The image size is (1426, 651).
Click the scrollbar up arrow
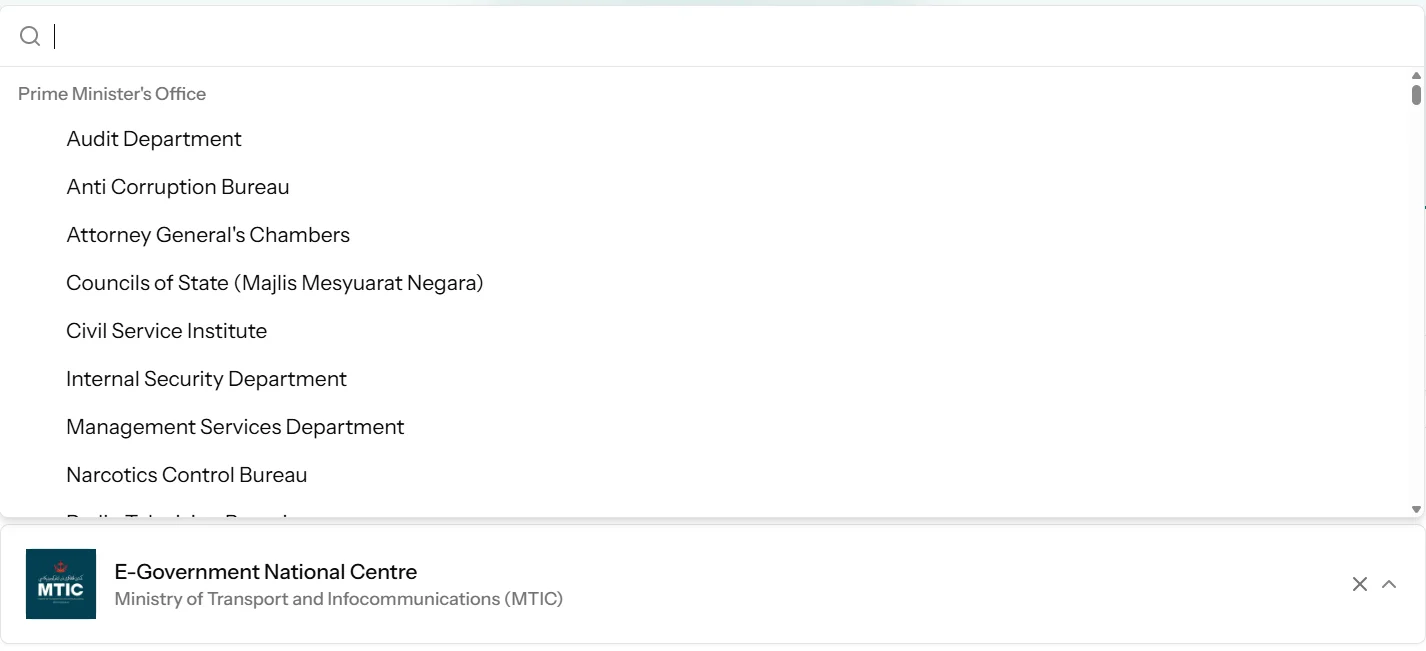click(1416, 76)
